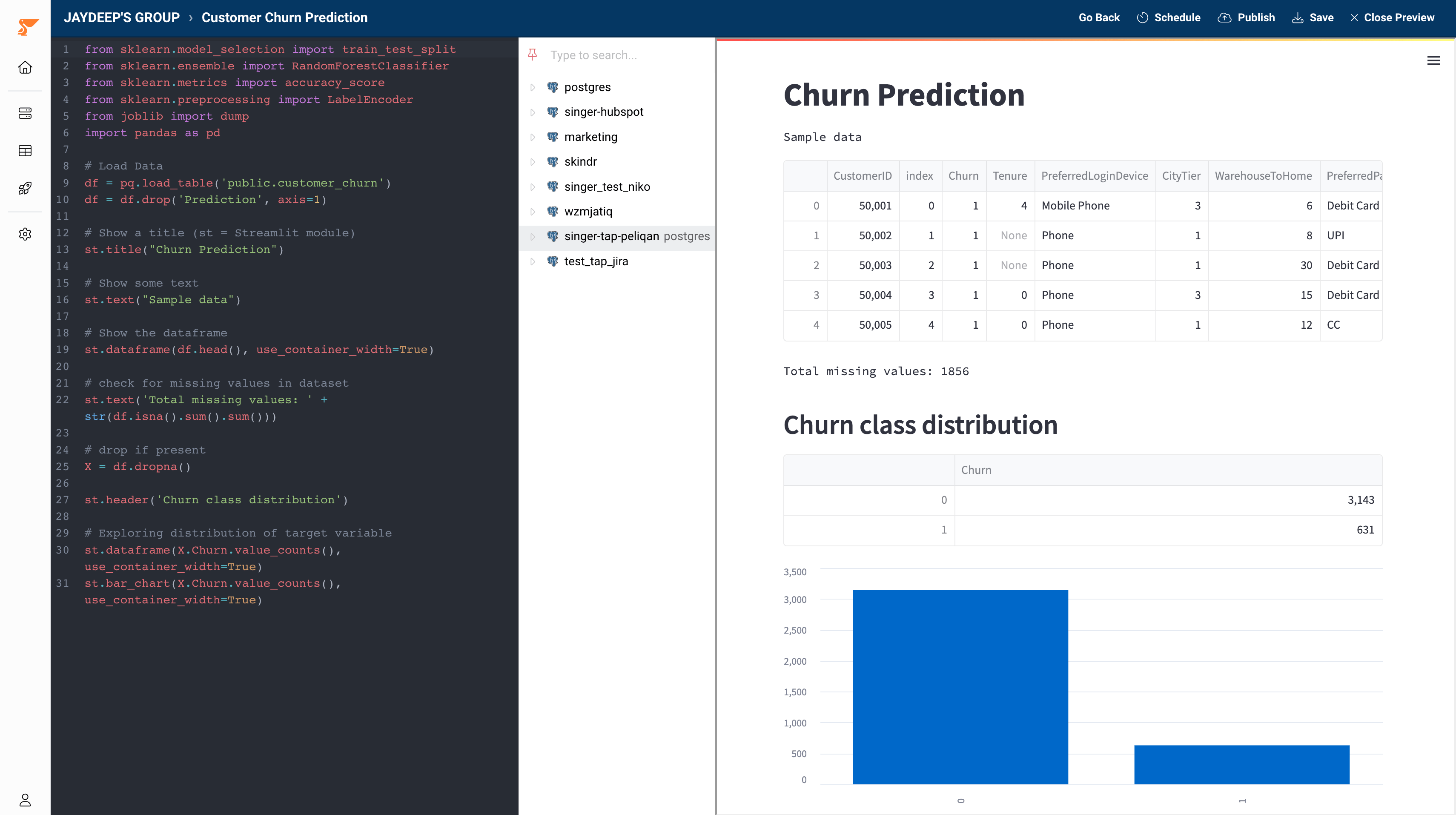The image size is (1456, 815).
Task: Publish the app
Action: click(x=1246, y=17)
